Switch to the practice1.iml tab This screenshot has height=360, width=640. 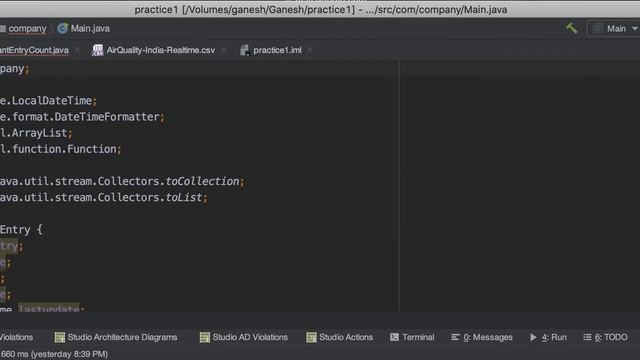277,50
